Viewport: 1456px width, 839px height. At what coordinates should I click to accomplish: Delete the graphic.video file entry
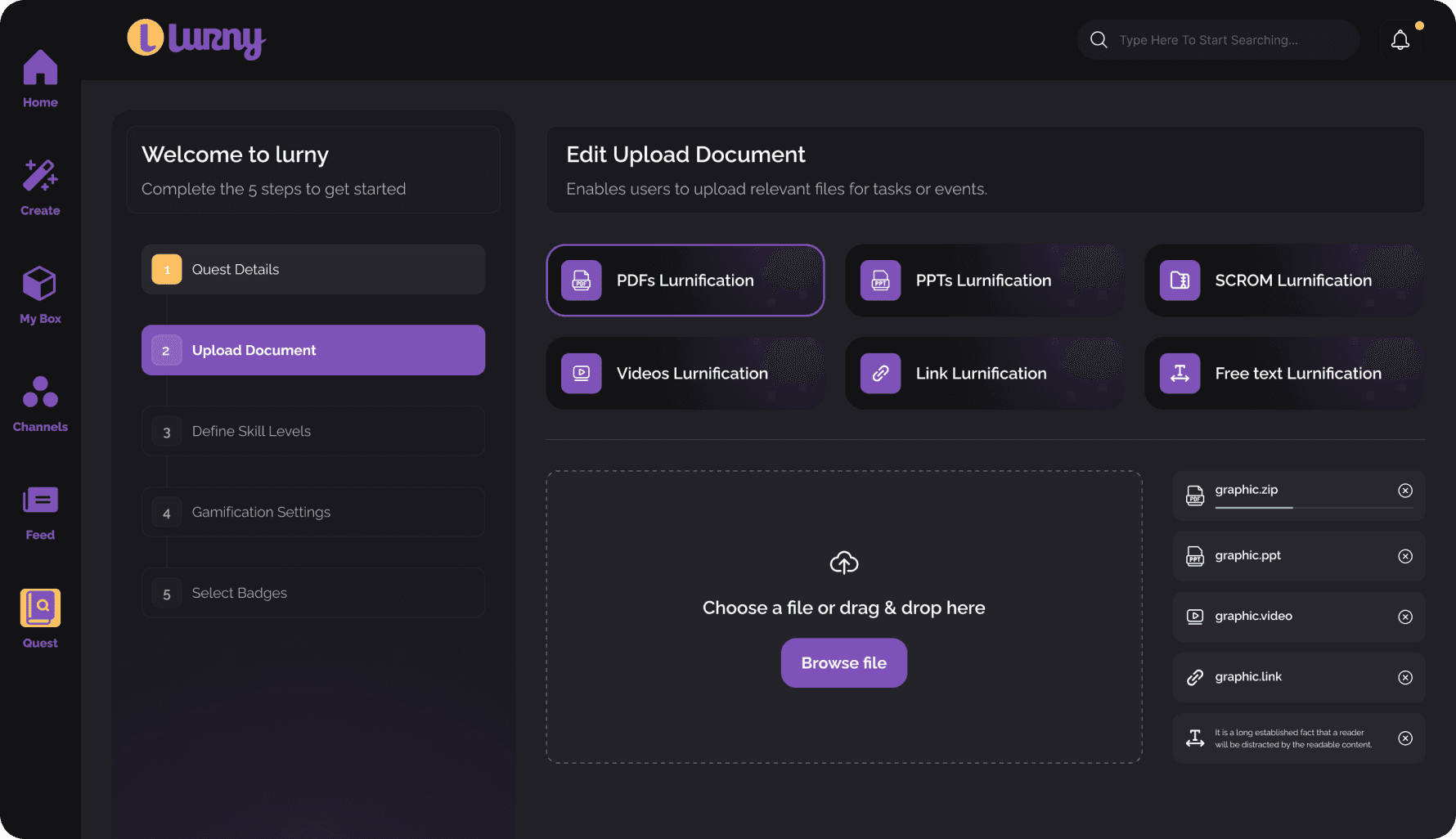[1405, 617]
